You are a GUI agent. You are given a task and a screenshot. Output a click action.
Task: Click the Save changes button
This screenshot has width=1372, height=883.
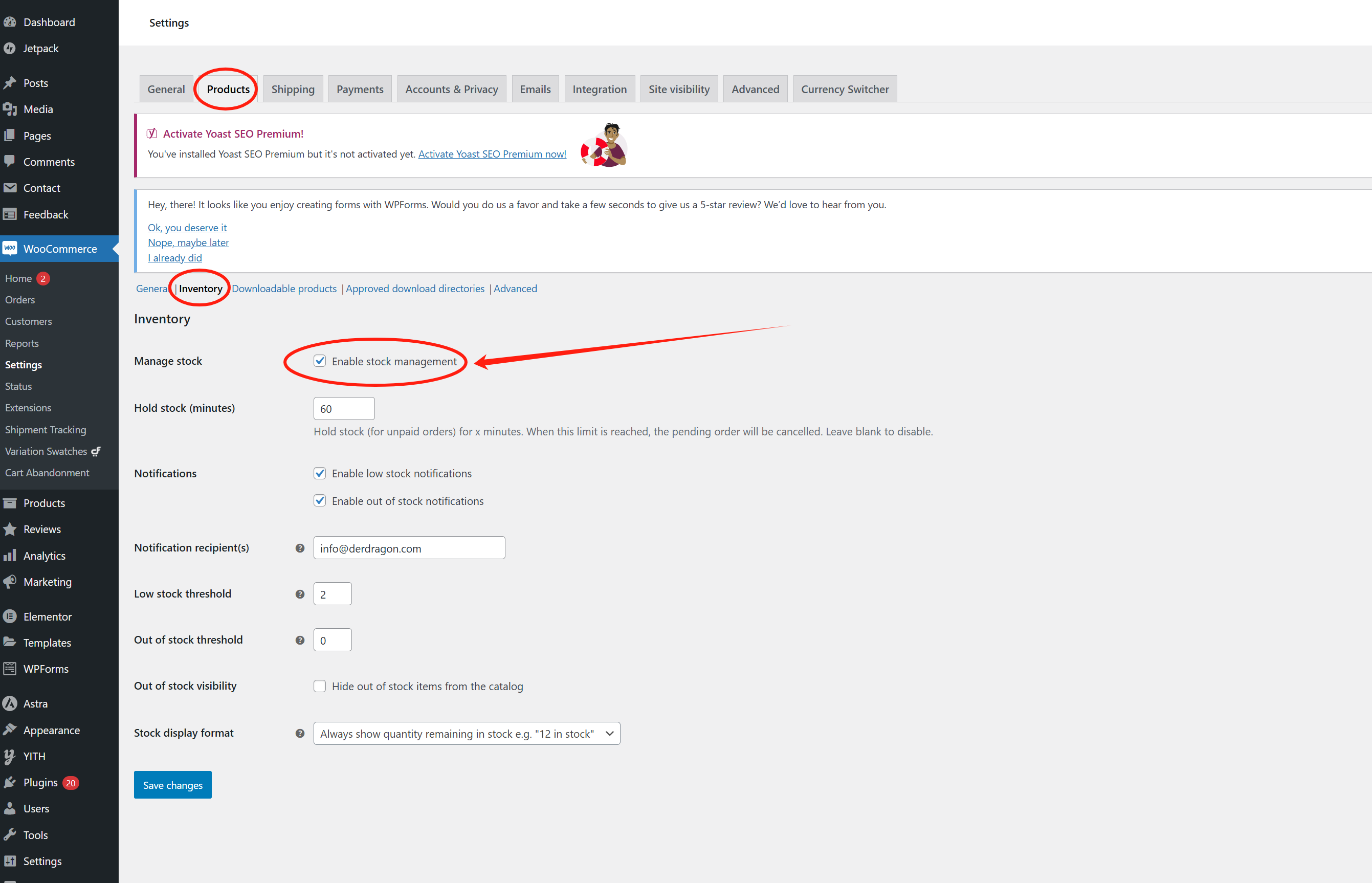coord(172,785)
